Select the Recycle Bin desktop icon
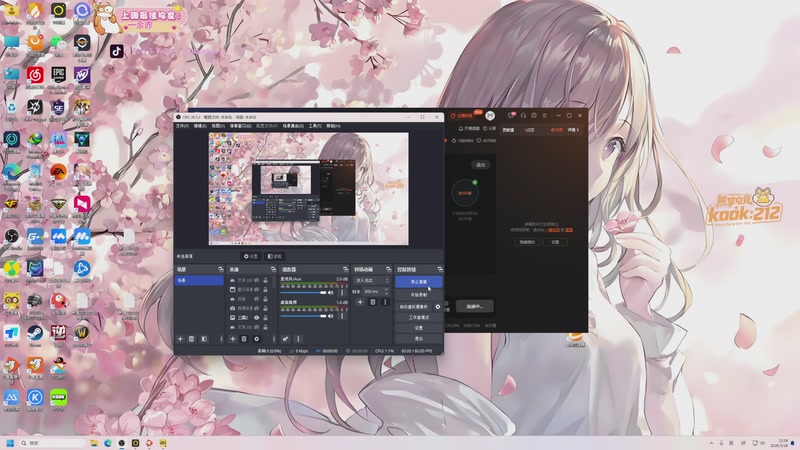The image size is (800, 450). click(x=11, y=108)
